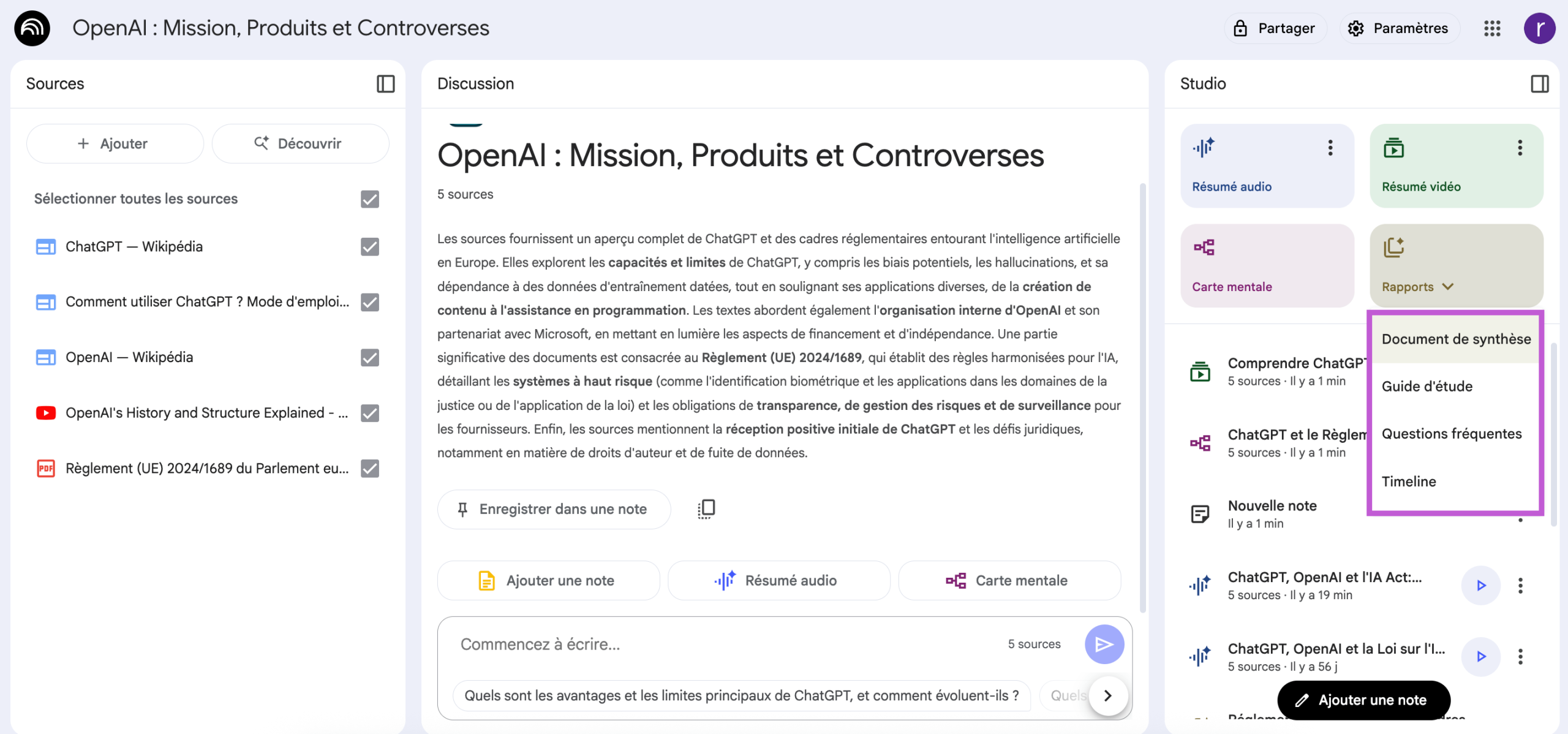Collapse the Sources panel icon
This screenshot has width=1568, height=734.
385,83
